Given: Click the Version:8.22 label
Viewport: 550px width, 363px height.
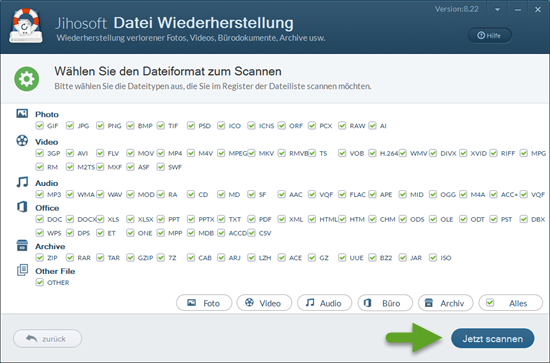Looking at the screenshot, I should (x=457, y=9).
